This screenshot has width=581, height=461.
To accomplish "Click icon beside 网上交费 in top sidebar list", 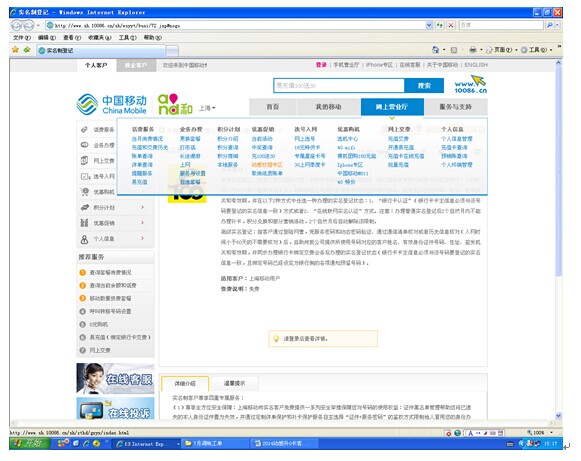I will coord(84,160).
